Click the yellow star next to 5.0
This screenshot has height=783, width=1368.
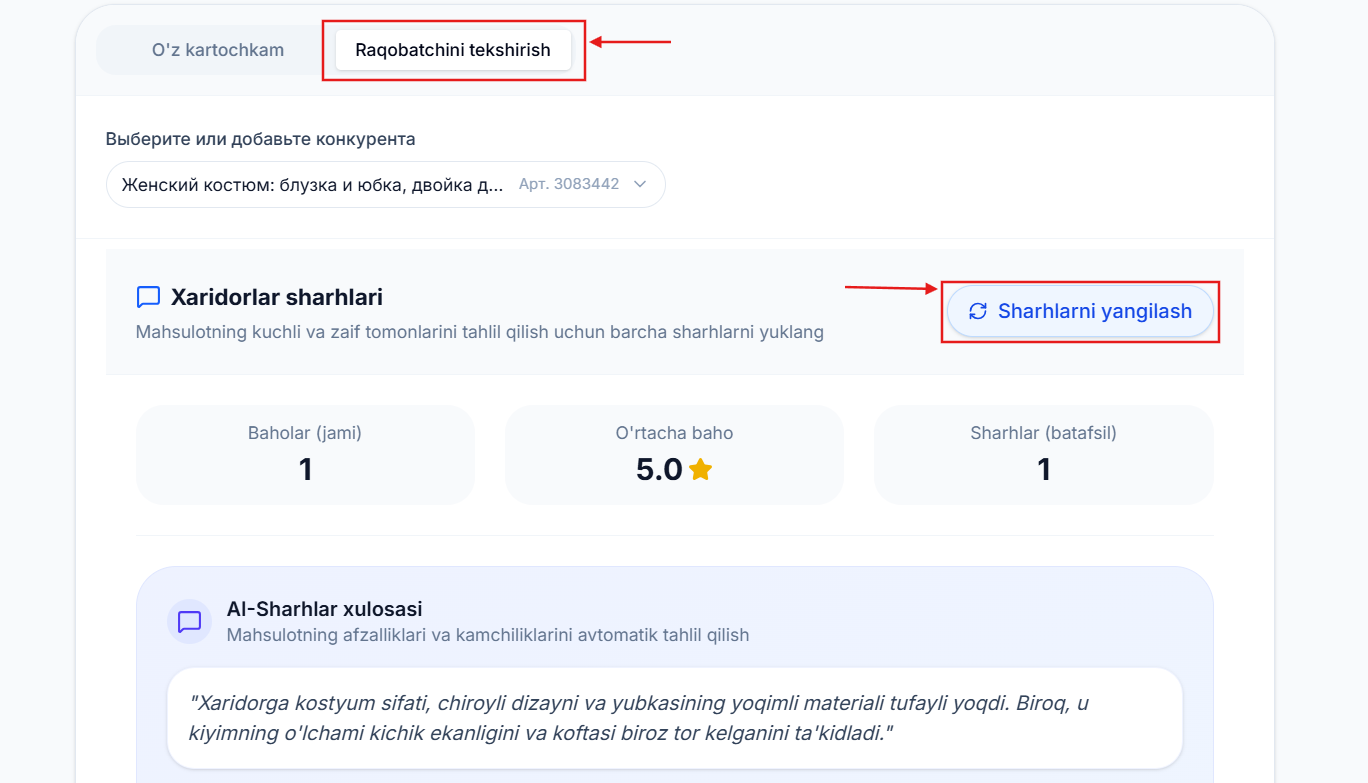700,469
